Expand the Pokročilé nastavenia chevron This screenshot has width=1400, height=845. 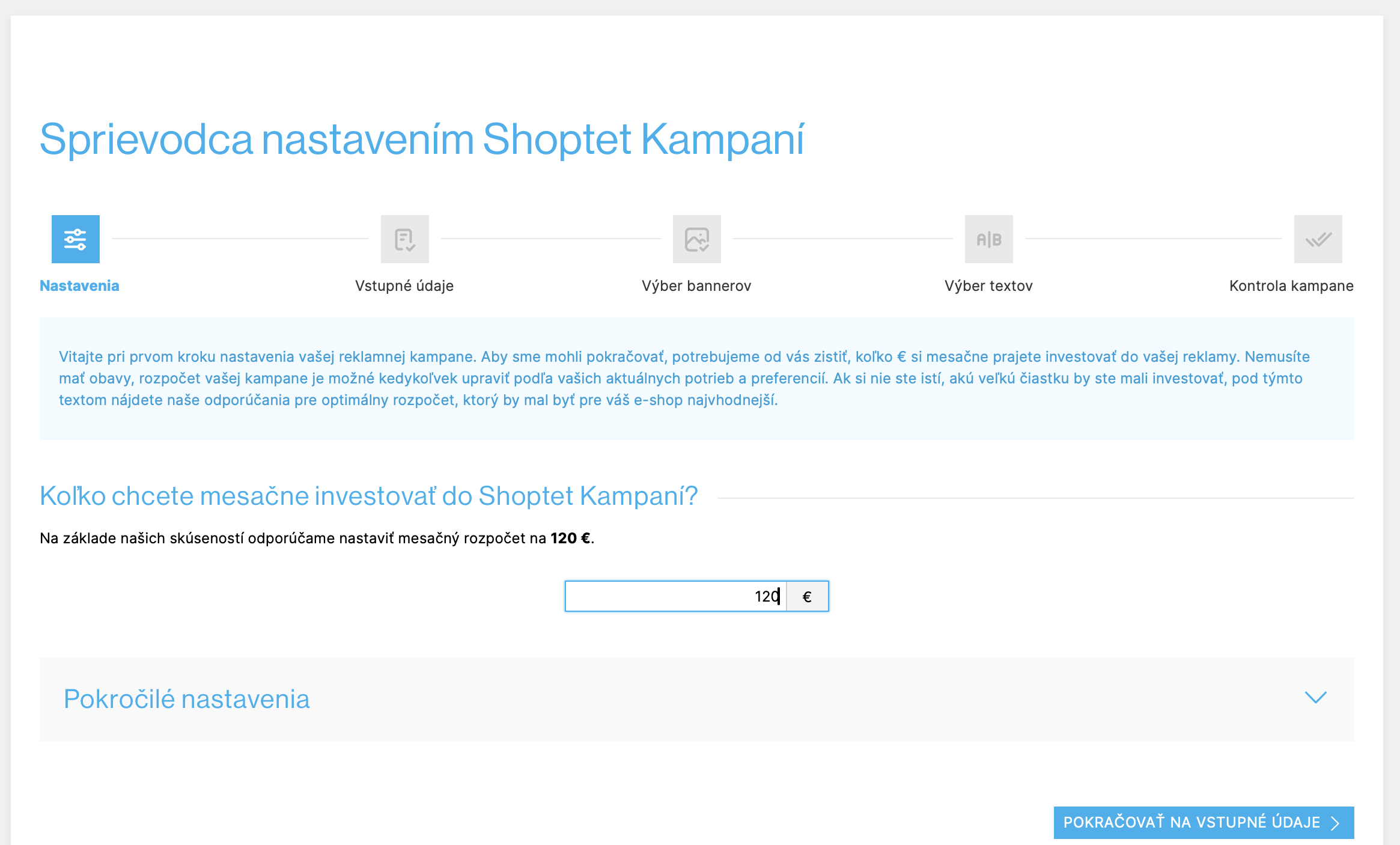coord(1316,698)
